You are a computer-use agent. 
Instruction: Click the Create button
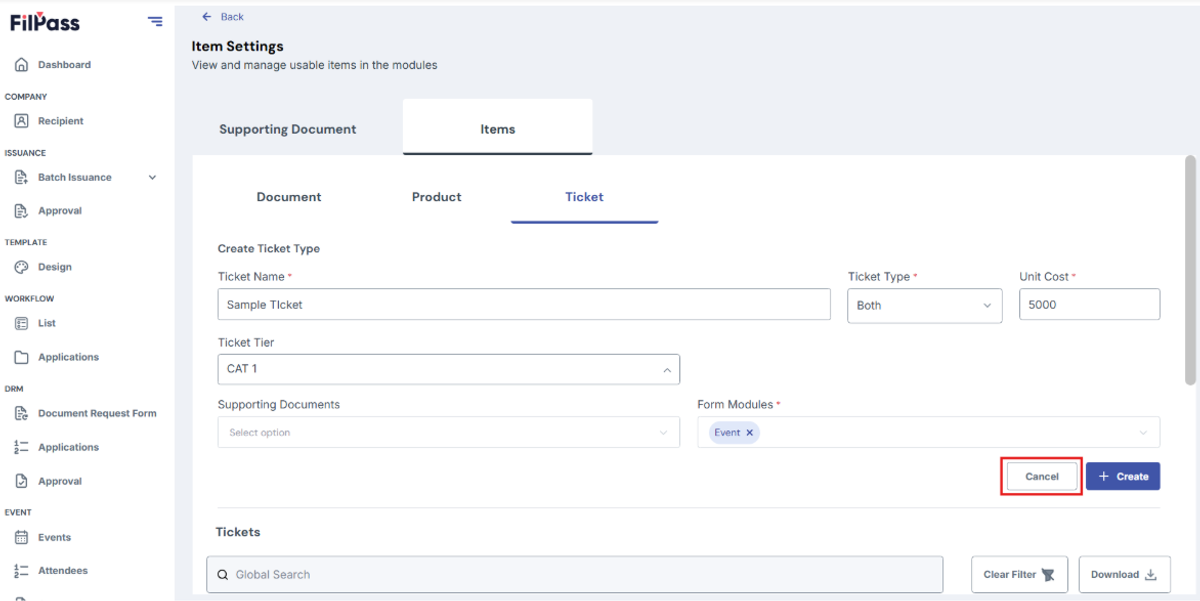point(1123,477)
